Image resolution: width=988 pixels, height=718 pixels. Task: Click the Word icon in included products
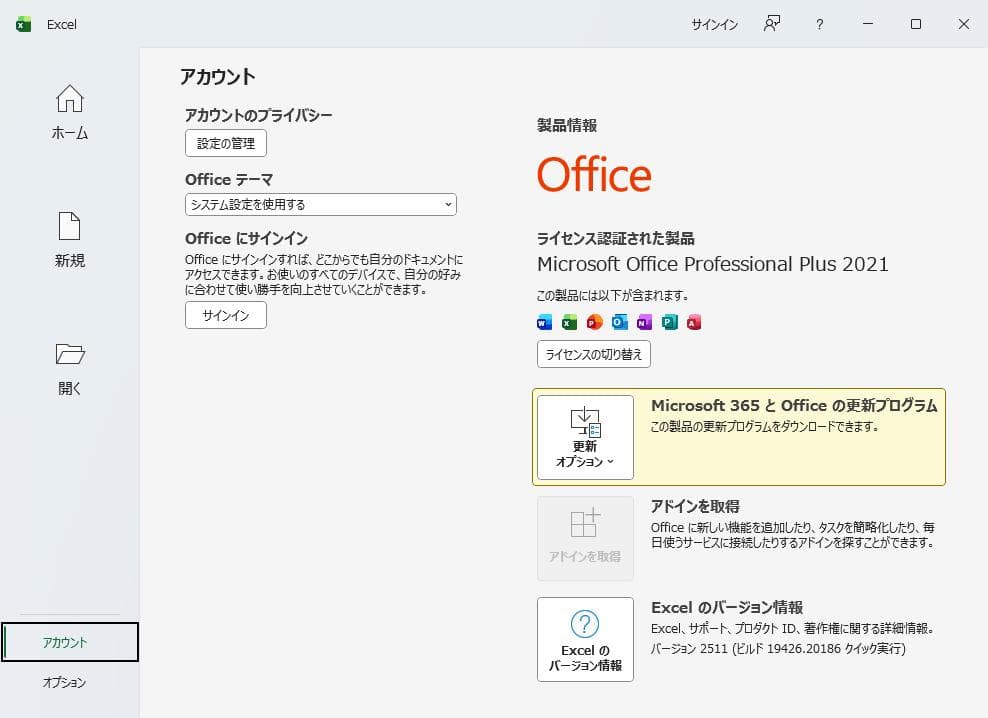(x=544, y=322)
